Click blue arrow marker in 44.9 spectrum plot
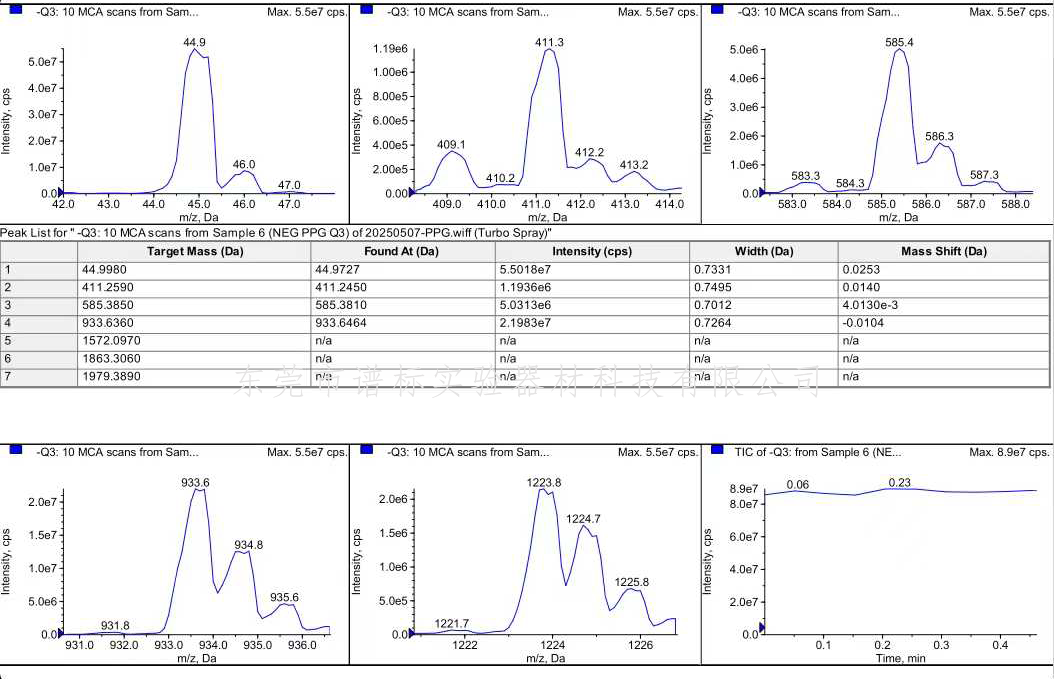Screen dimensions: 1054x679 (x=62, y=191)
